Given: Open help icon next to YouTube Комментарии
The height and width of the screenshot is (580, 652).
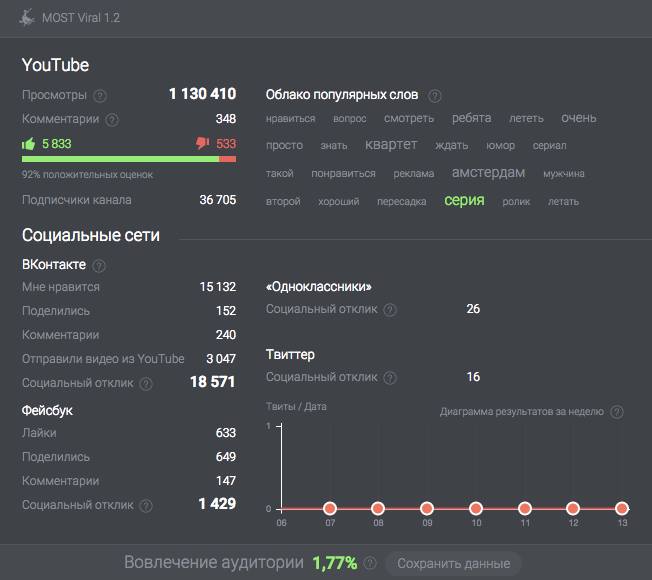Looking at the screenshot, I should (x=112, y=120).
